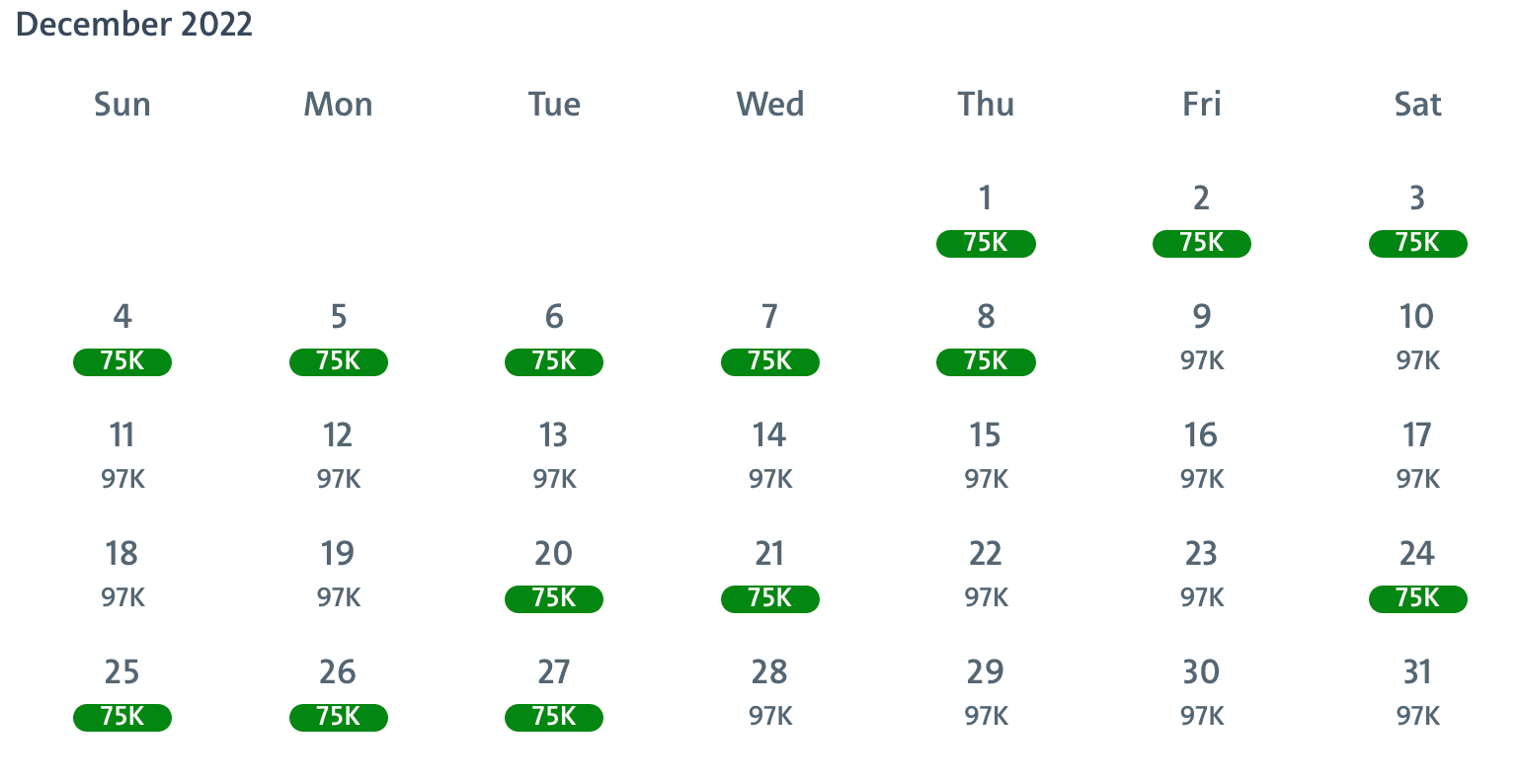Pick December 19 date cell
This screenshot has width=1521, height=784.
click(x=338, y=577)
